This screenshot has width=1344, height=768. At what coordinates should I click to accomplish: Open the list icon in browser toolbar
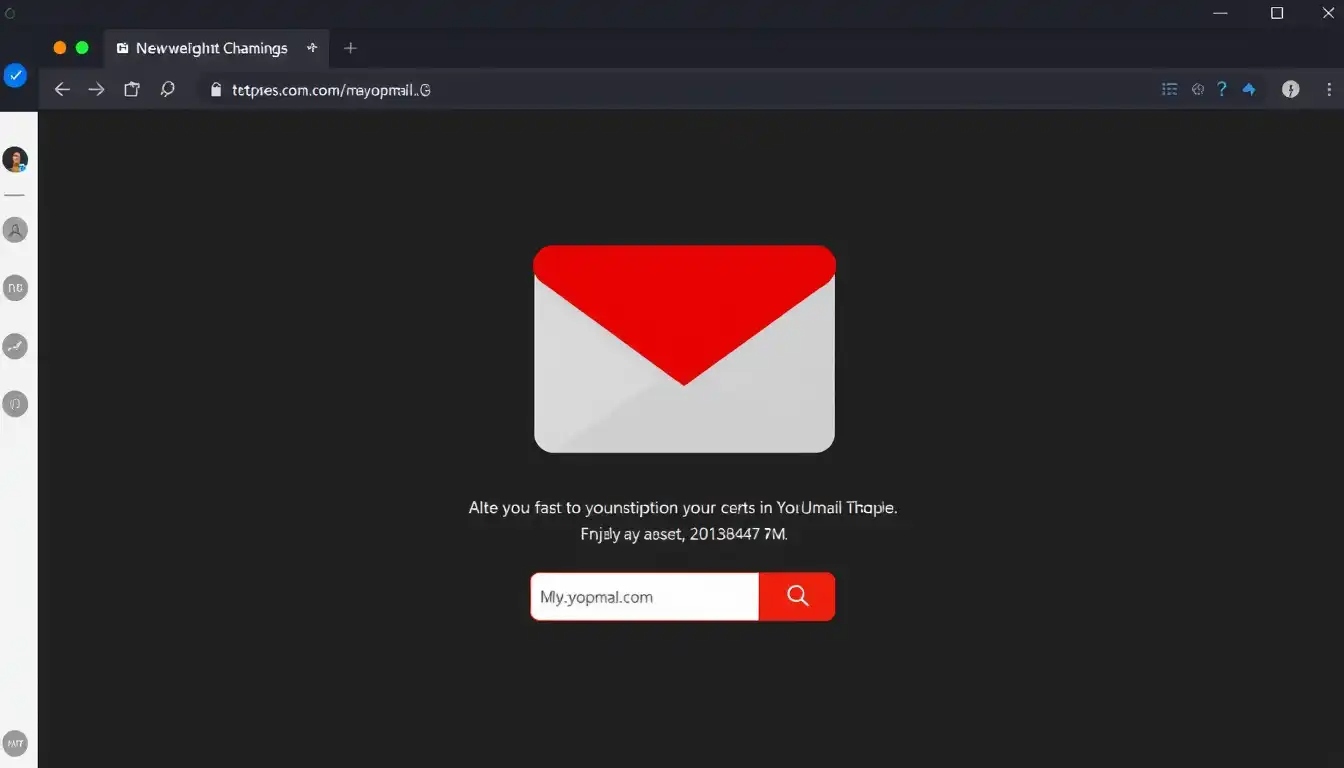coord(1169,89)
